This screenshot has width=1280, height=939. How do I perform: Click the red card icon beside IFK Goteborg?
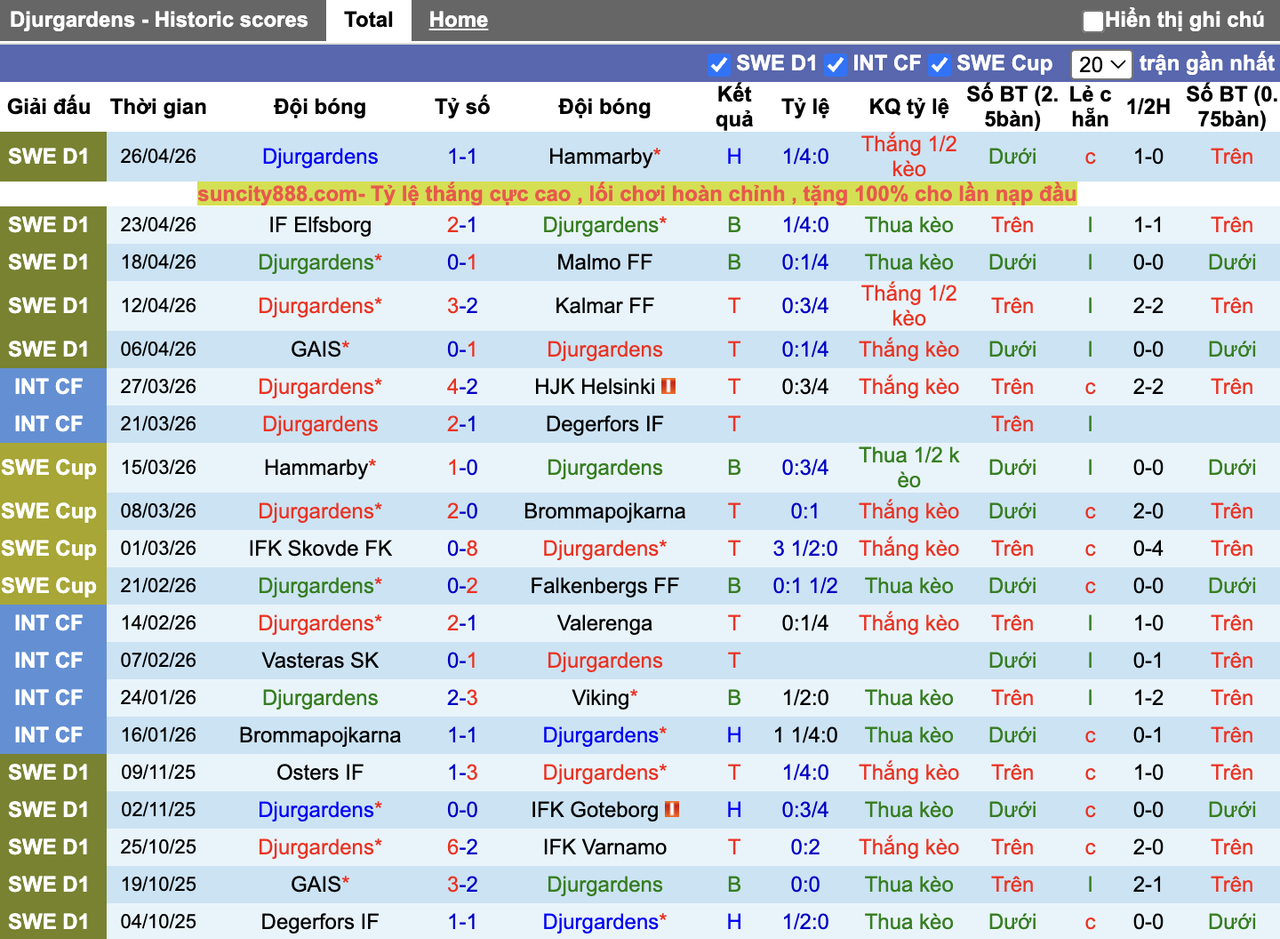[x=672, y=809]
